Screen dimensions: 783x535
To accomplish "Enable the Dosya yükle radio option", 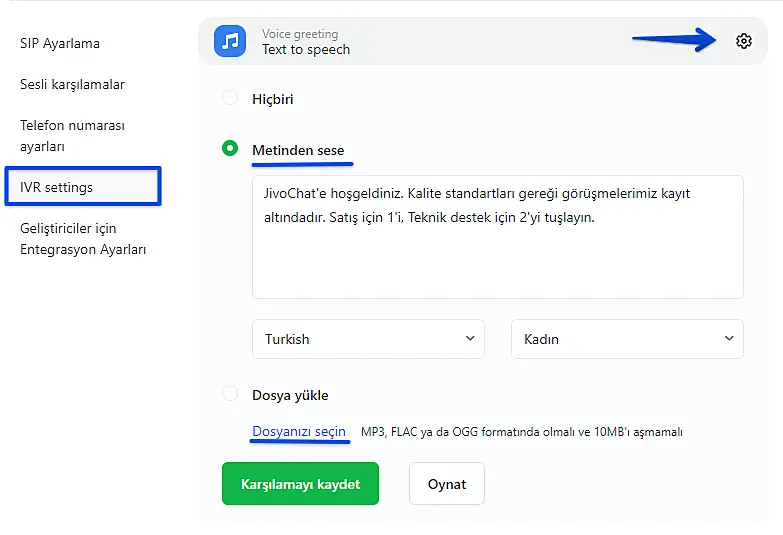I will (230, 394).
